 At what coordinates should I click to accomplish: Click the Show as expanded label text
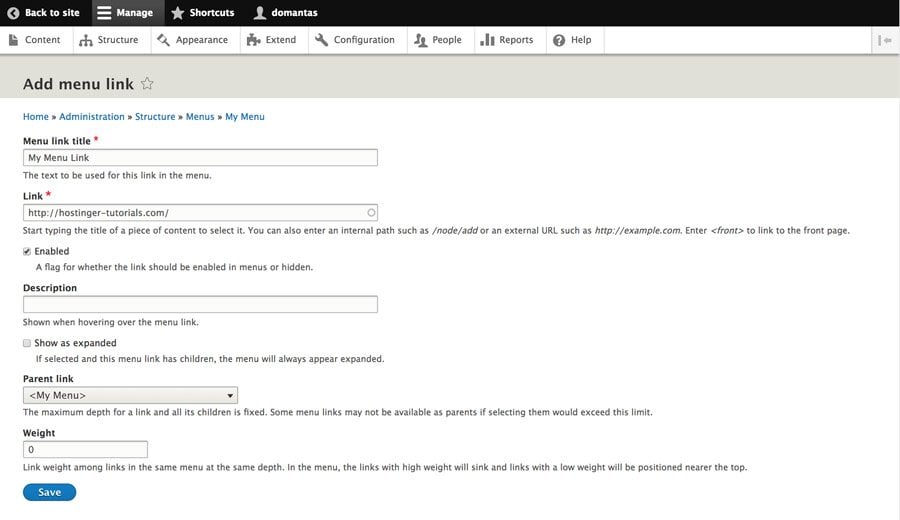[75, 343]
